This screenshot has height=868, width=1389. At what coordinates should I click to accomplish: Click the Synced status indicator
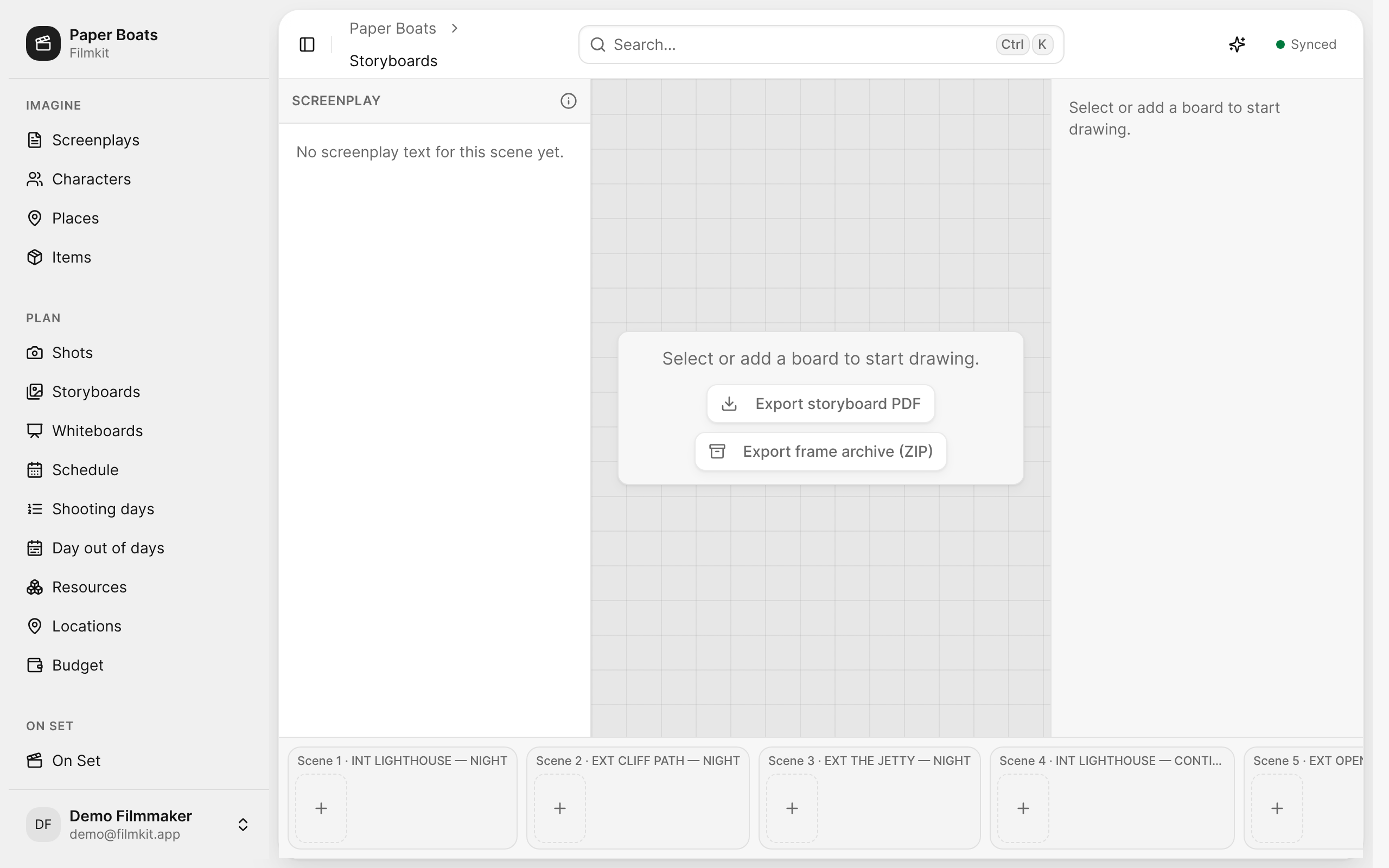coord(1306,44)
